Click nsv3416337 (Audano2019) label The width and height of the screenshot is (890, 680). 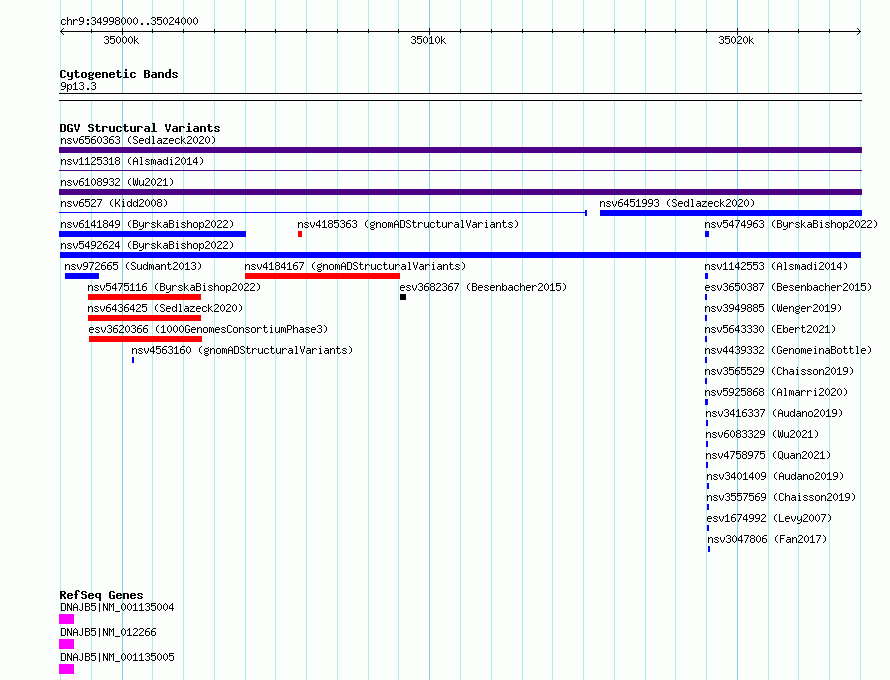click(774, 413)
